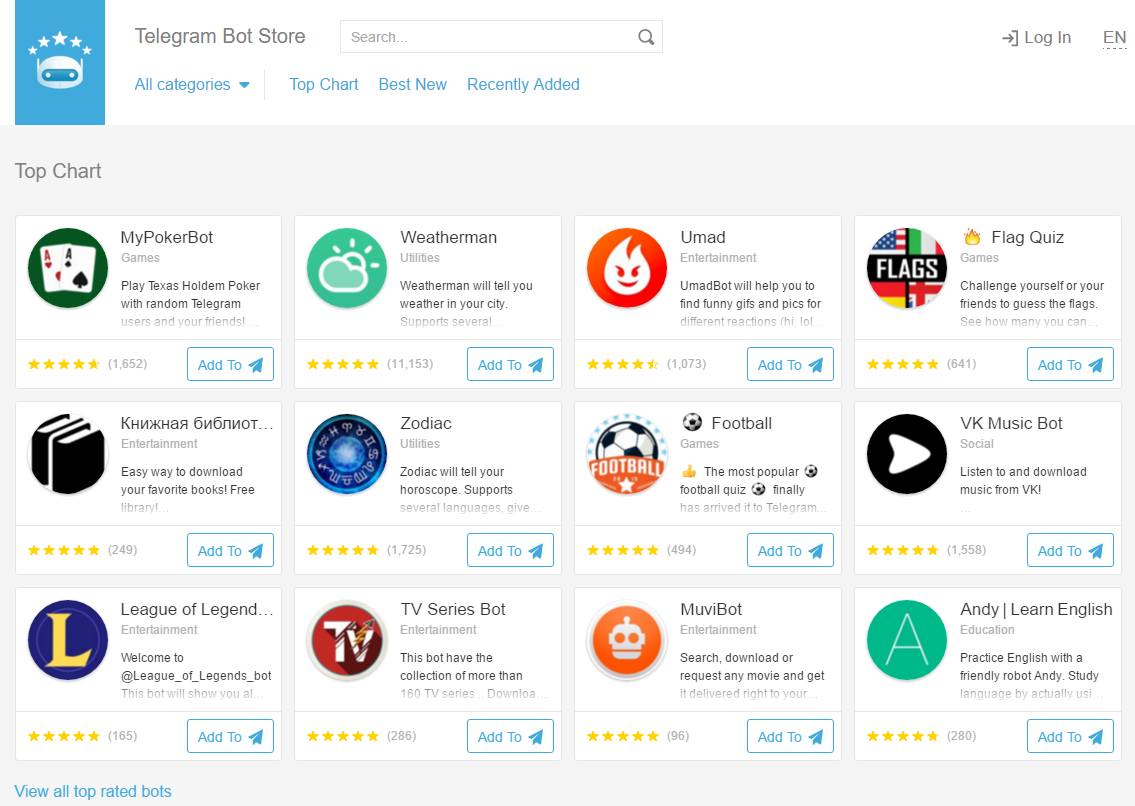Open the VK Music Bot play icon
The width and height of the screenshot is (1135, 806).
[x=907, y=454]
